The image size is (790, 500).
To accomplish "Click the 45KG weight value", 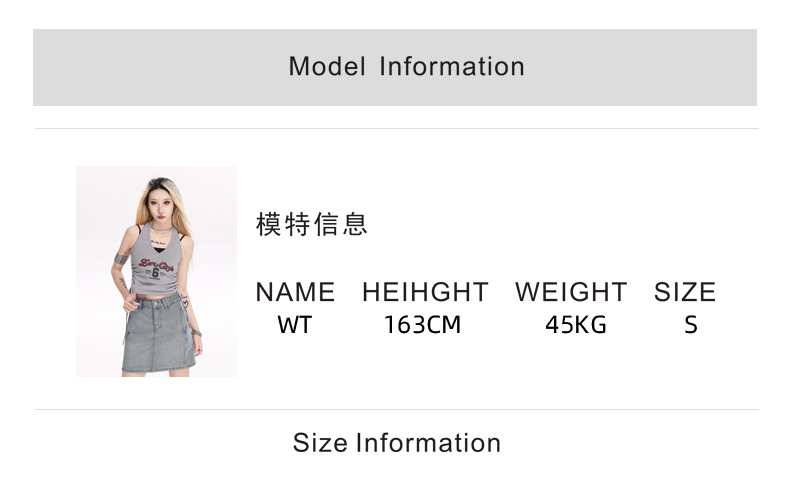I will click(575, 325).
